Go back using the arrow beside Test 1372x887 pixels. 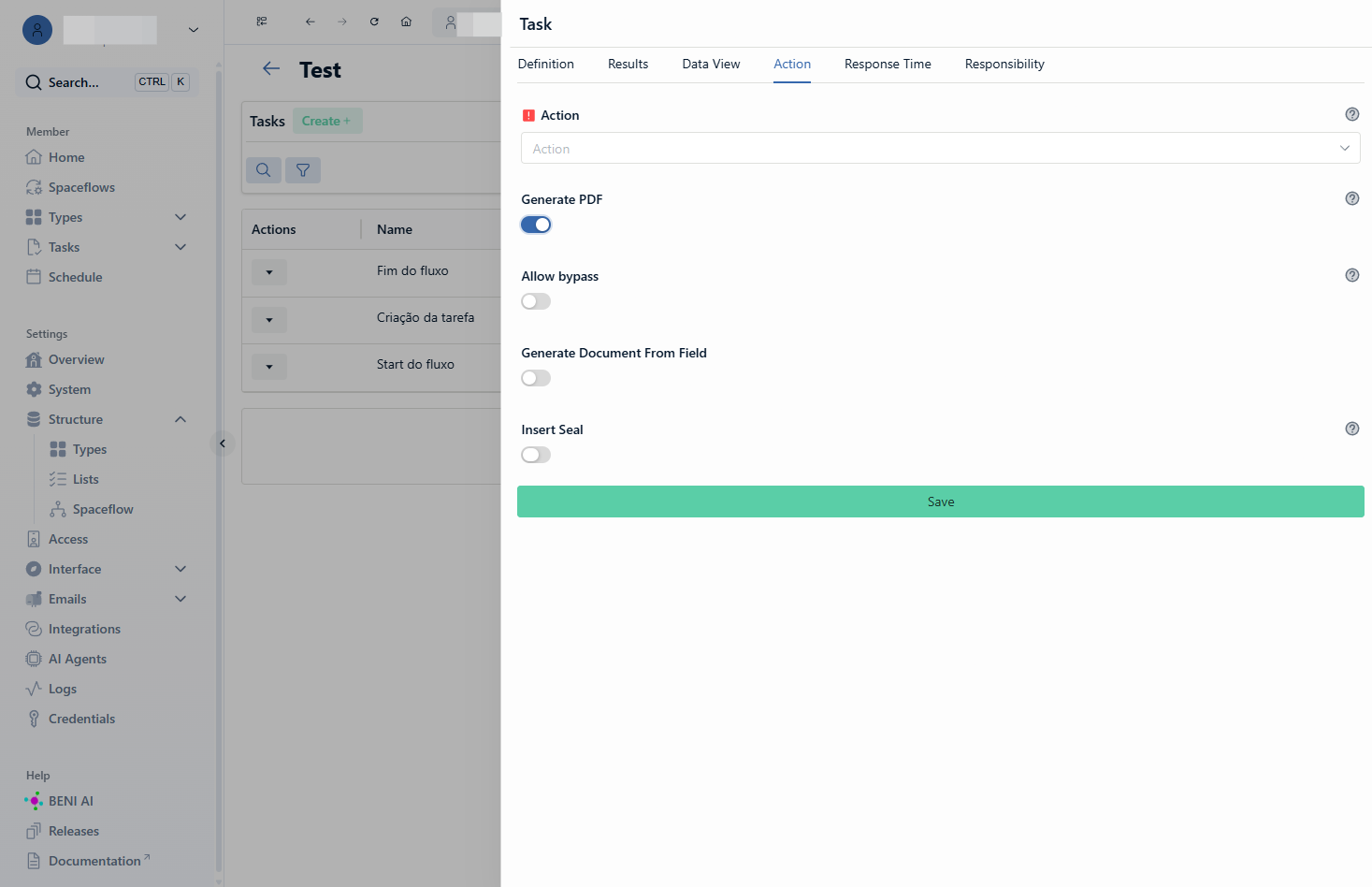(271, 68)
